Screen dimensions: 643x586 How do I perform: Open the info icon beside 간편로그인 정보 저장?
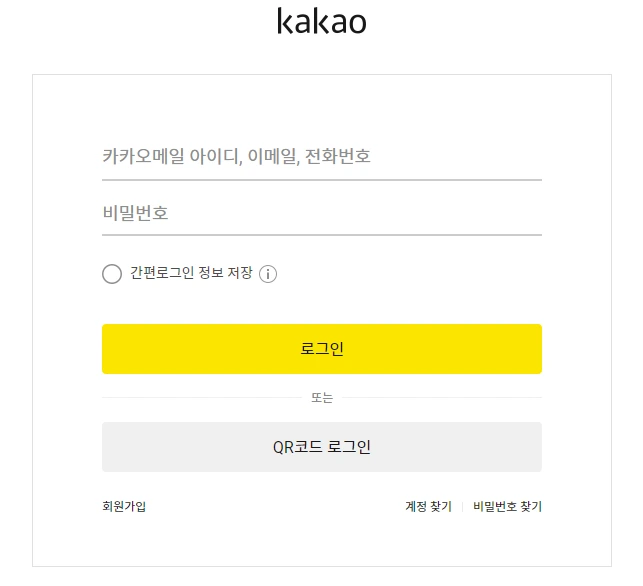pyautogui.click(x=268, y=274)
